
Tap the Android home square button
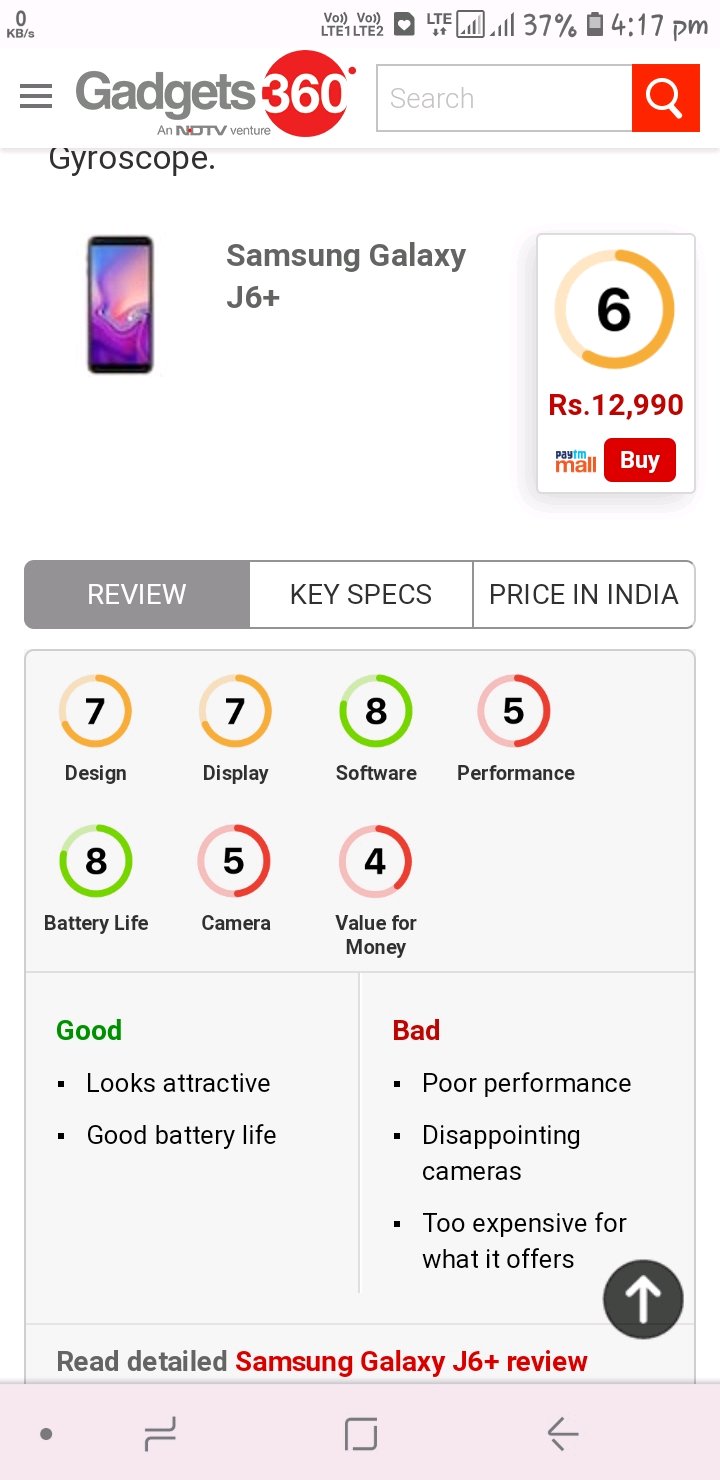tap(361, 1434)
